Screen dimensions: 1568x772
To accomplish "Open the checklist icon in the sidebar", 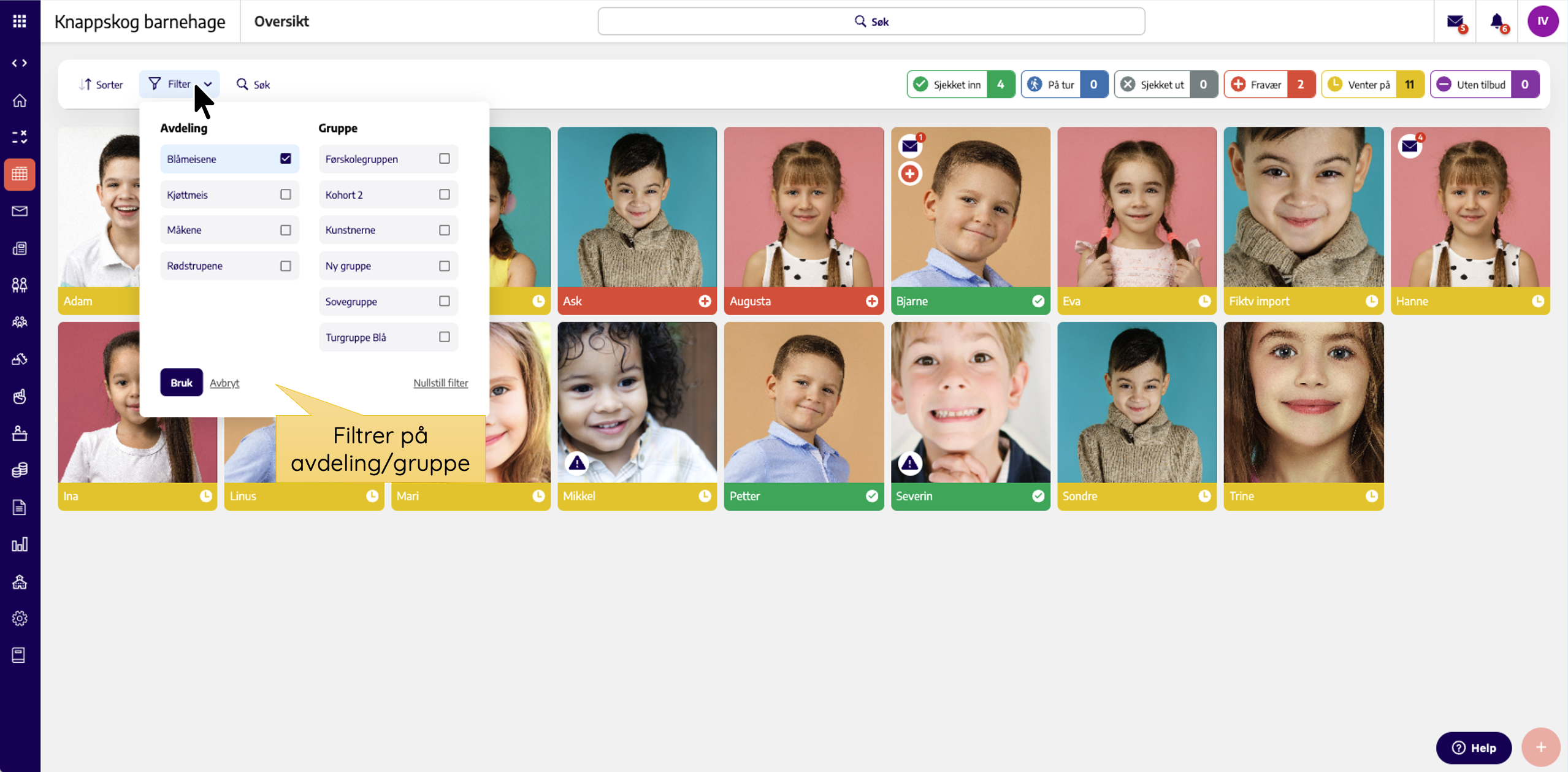I will 20,137.
